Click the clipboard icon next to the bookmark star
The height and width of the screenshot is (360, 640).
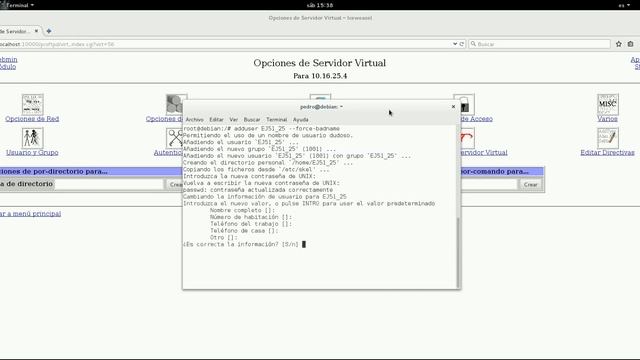point(631,44)
